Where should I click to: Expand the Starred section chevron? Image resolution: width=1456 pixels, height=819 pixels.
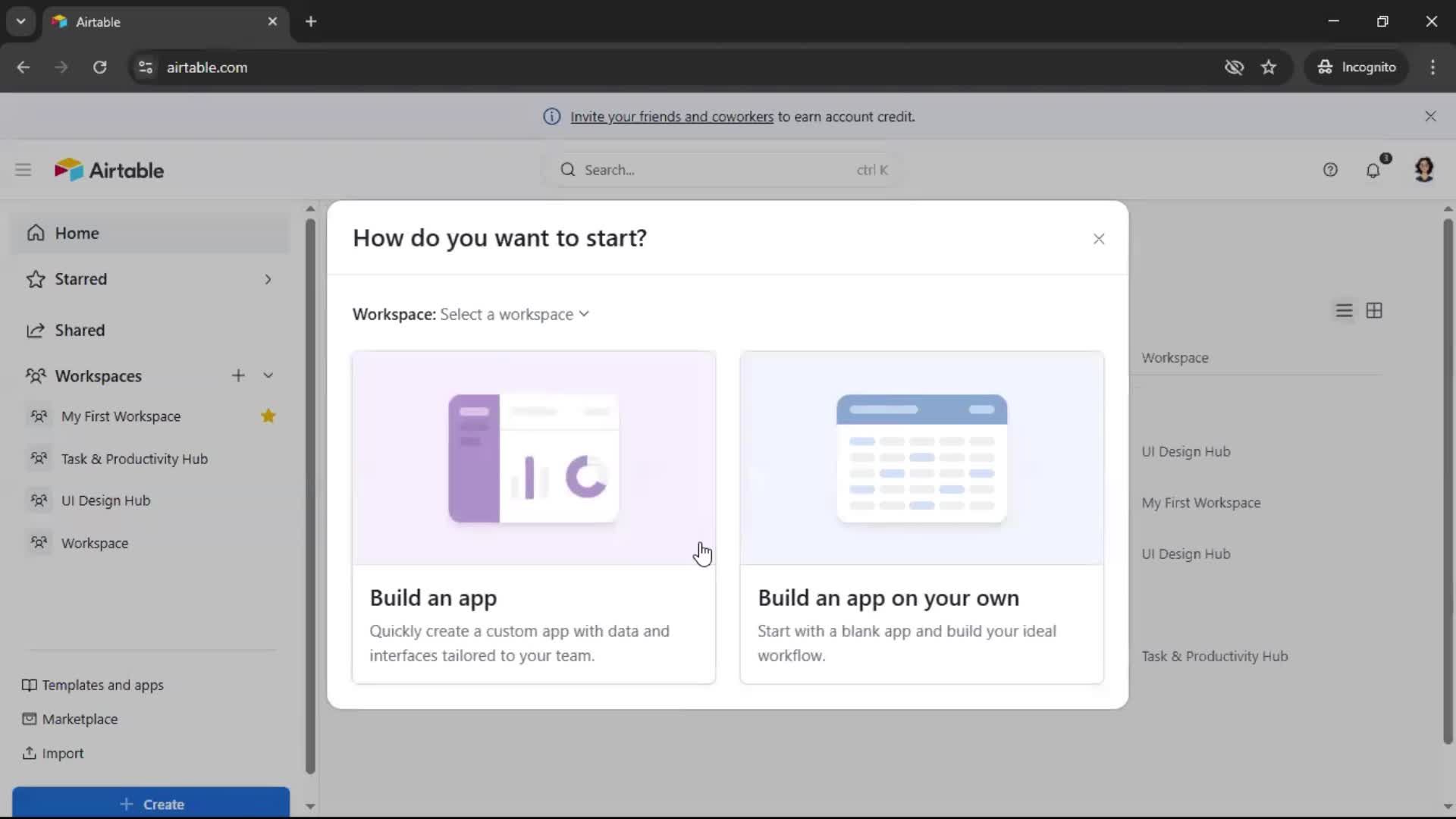[x=268, y=279]
